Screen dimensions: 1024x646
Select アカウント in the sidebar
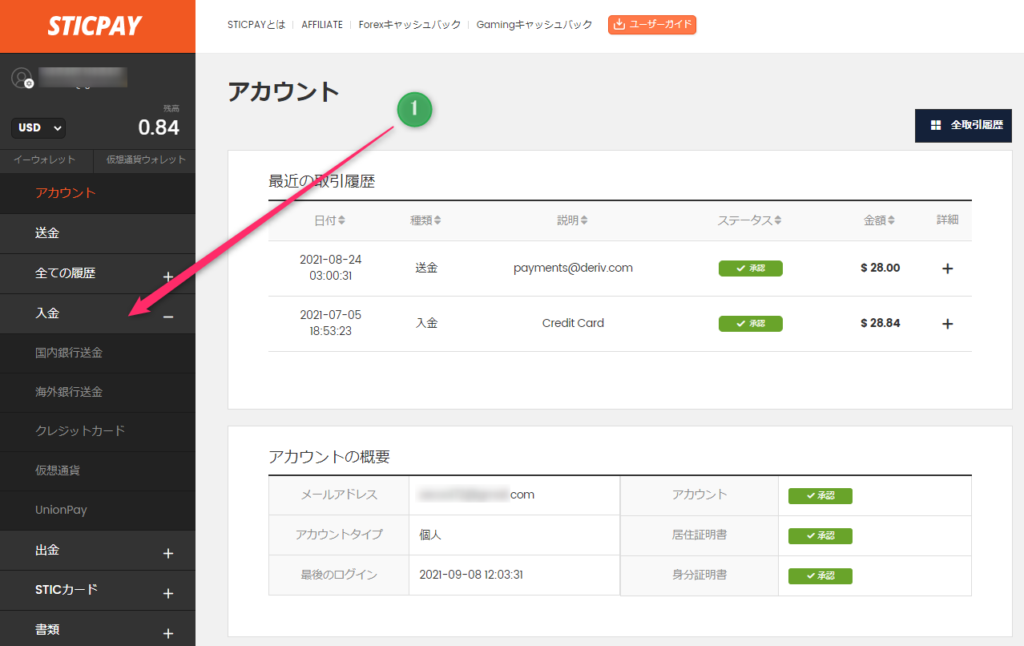(97, 193)
